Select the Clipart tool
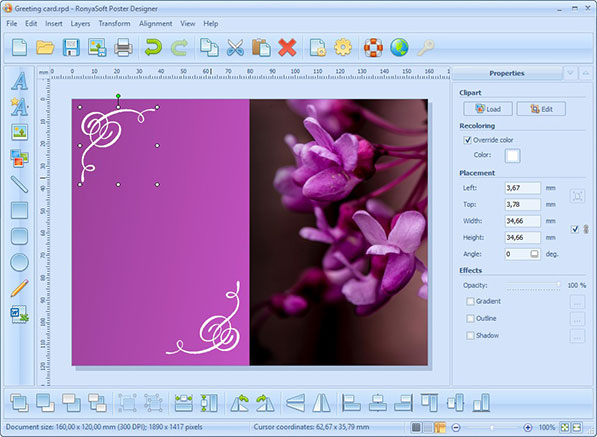This screenshot has width=597, height=437. pos(19,158)
